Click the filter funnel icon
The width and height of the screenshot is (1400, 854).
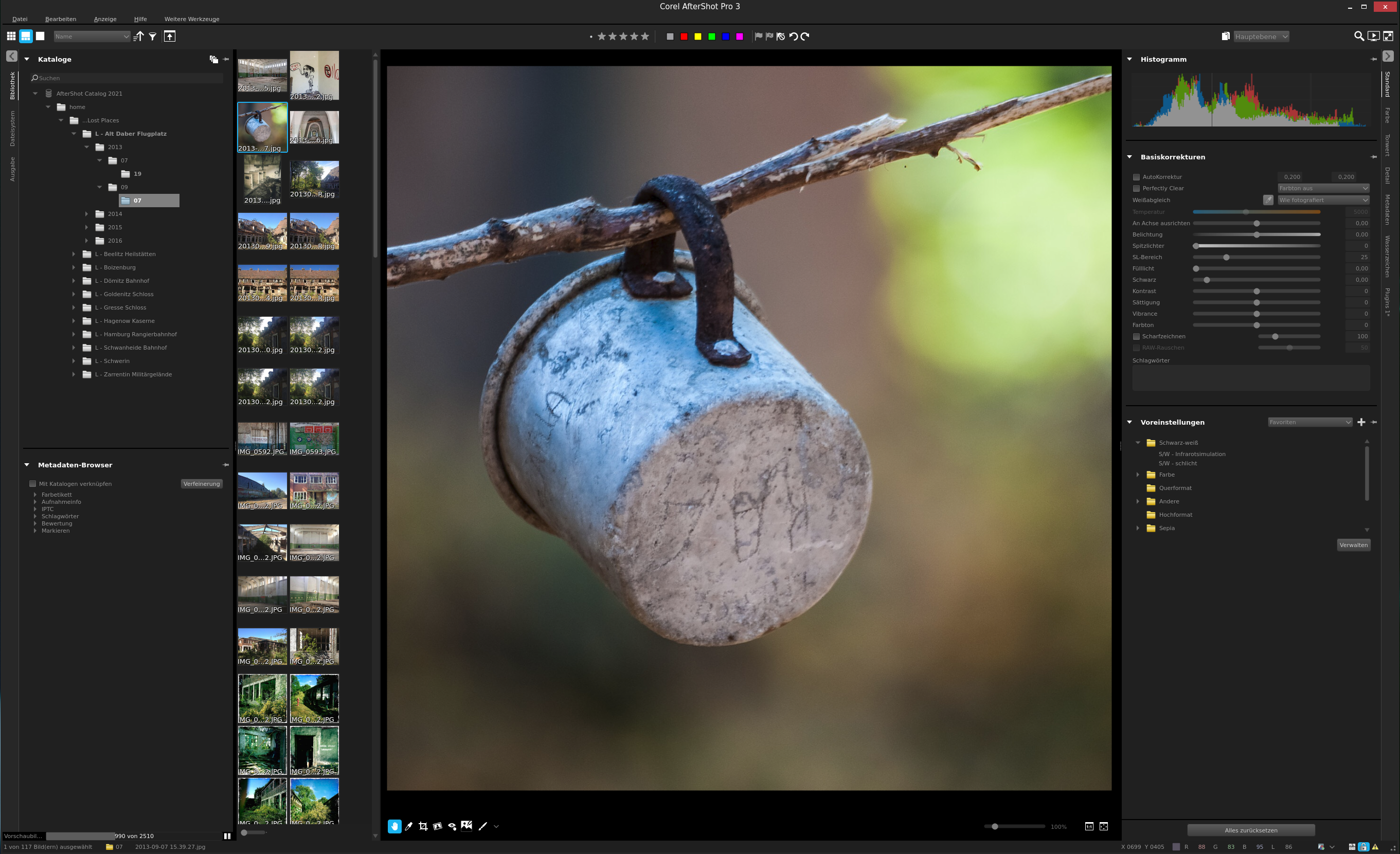click(153, 37)
